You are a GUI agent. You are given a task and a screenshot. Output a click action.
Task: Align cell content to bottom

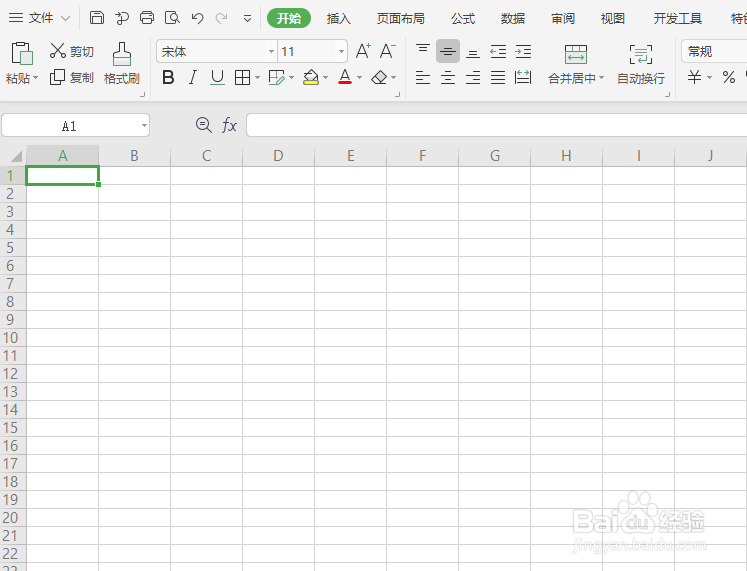[473, 51]
